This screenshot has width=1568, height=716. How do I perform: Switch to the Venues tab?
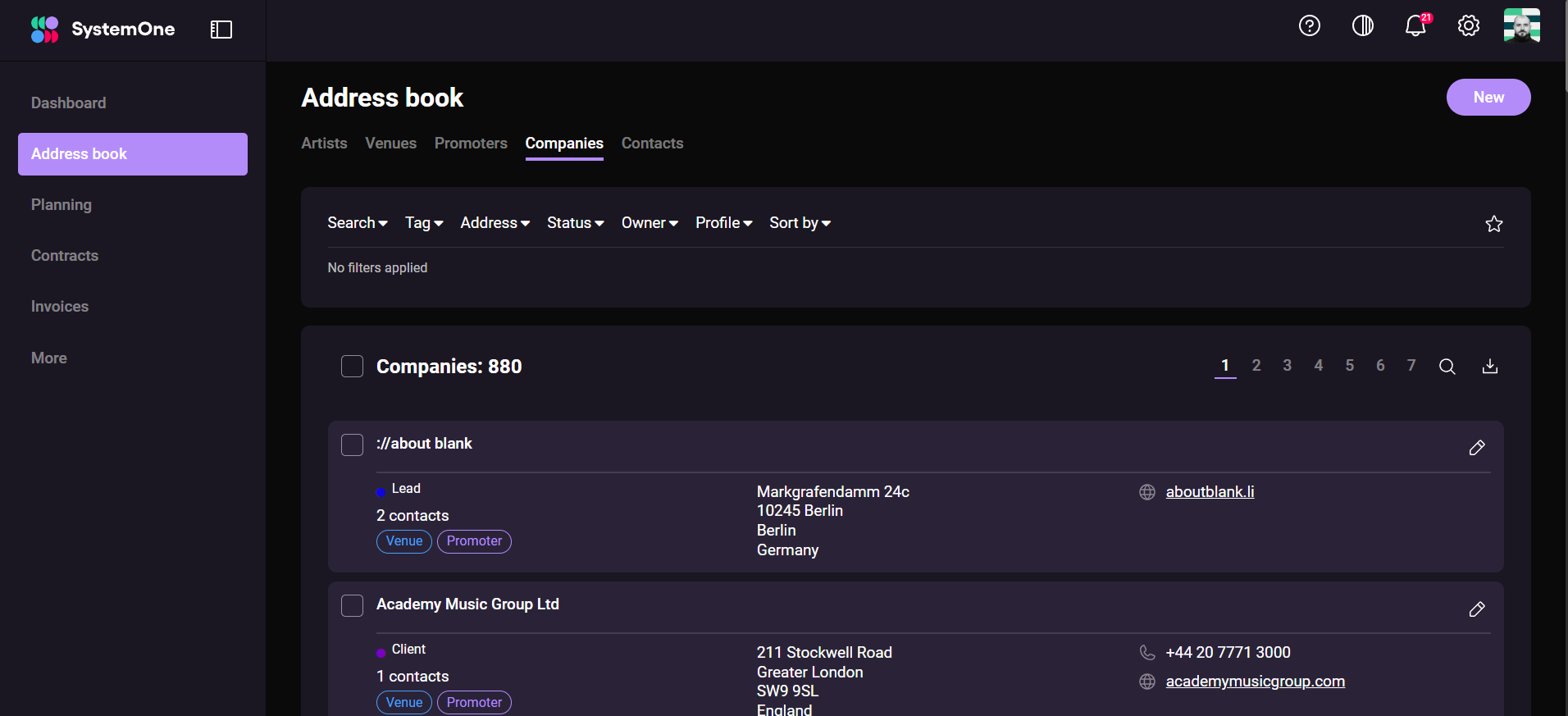(391, 144)
